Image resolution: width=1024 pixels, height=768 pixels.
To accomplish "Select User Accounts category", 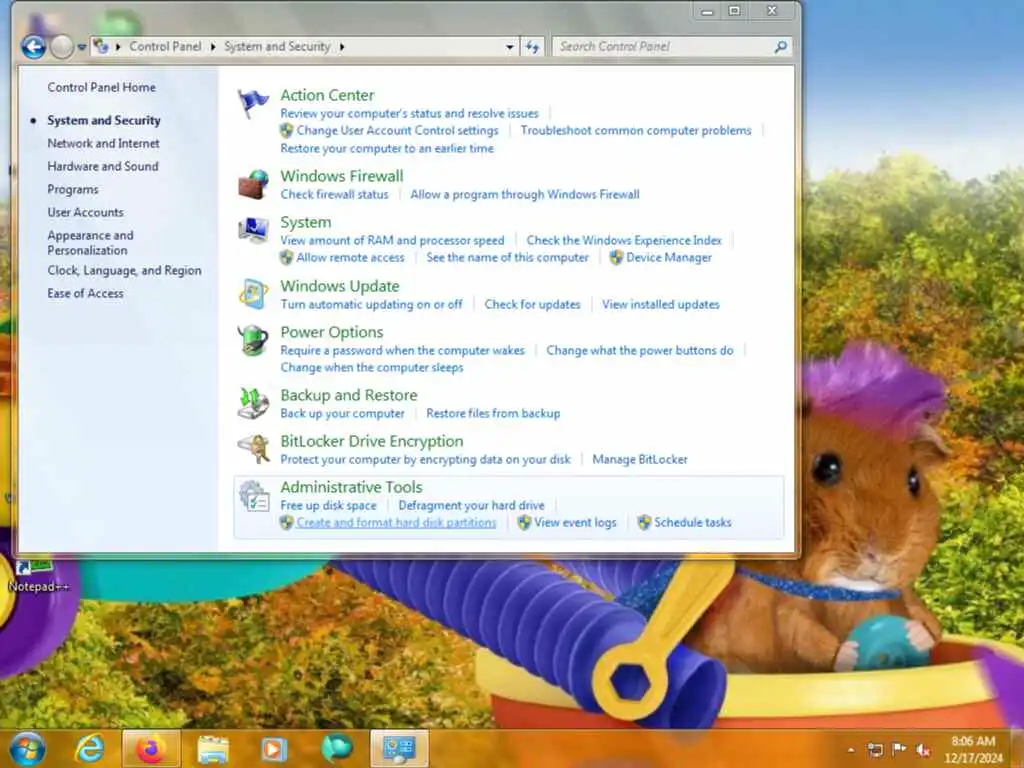I will tap(85, 212).
